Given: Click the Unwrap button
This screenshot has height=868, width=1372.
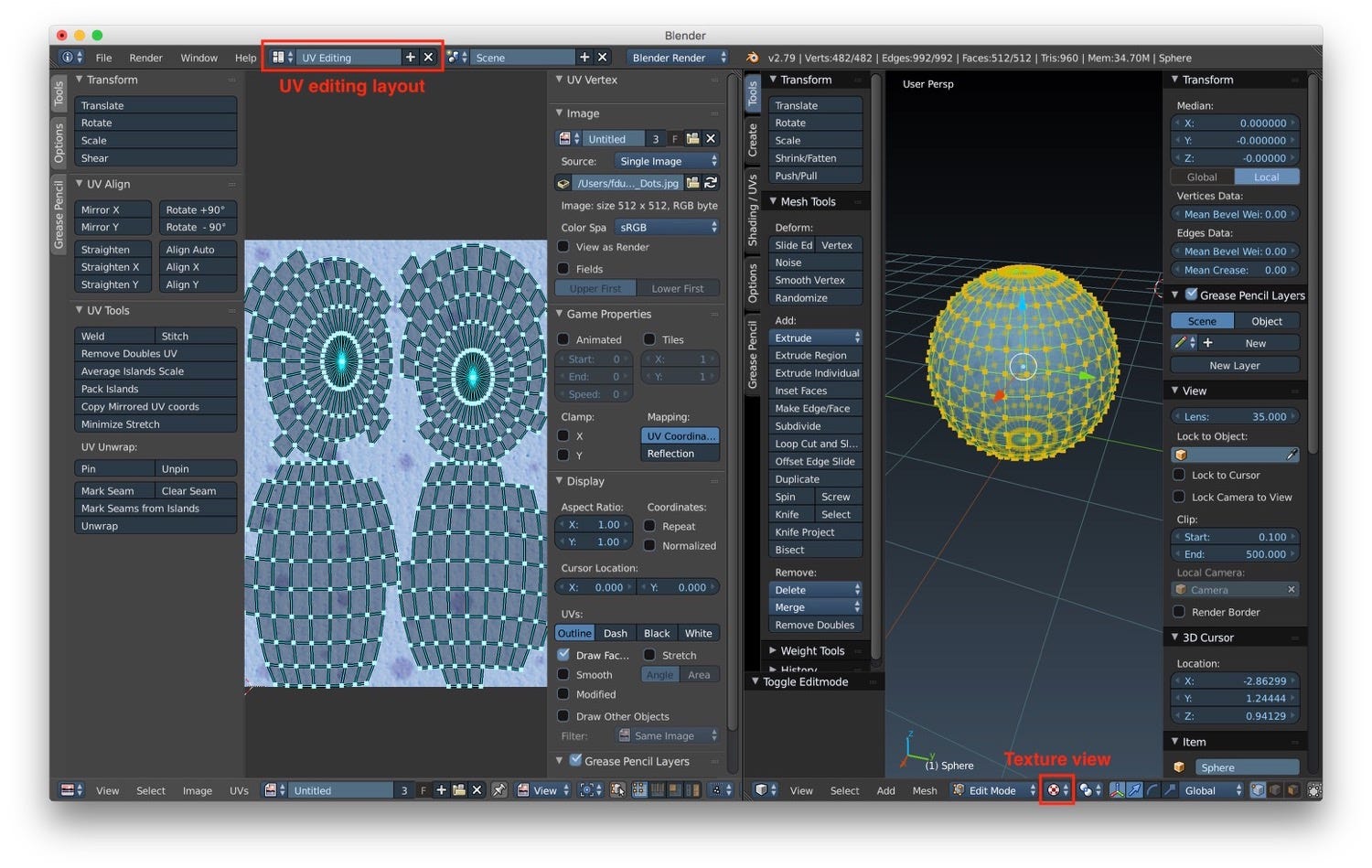Looking at the screenshot, I should tap(155, 526).
